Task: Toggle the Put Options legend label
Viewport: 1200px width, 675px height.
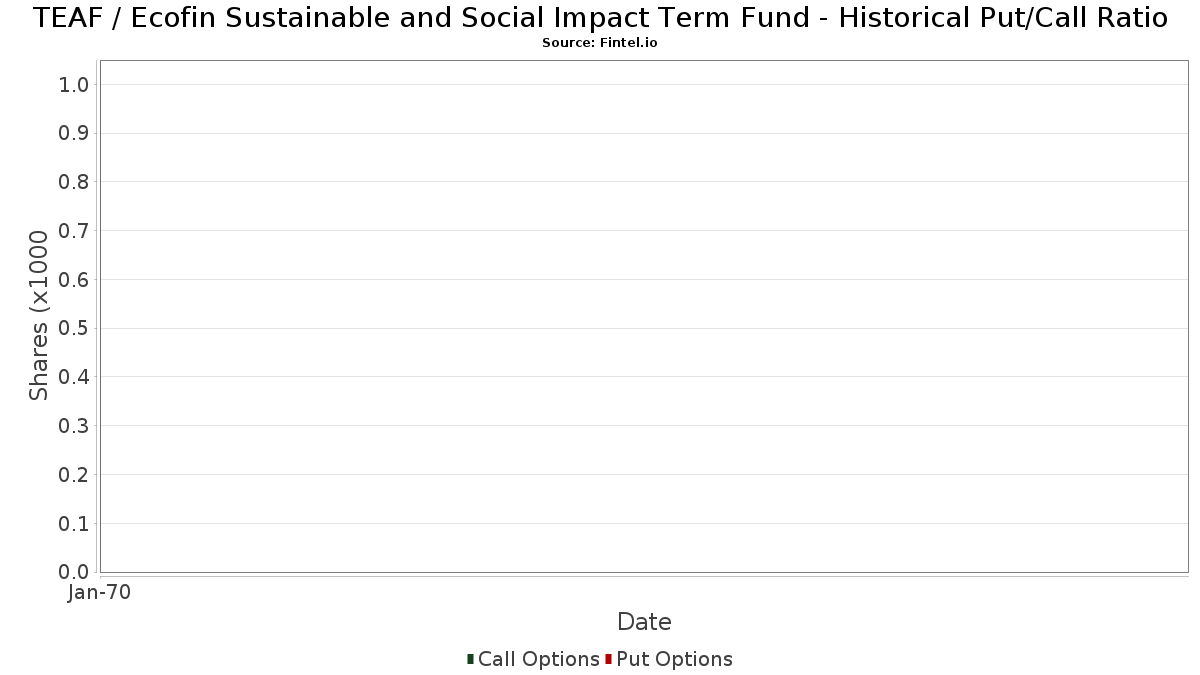Action: pos(675,659)
